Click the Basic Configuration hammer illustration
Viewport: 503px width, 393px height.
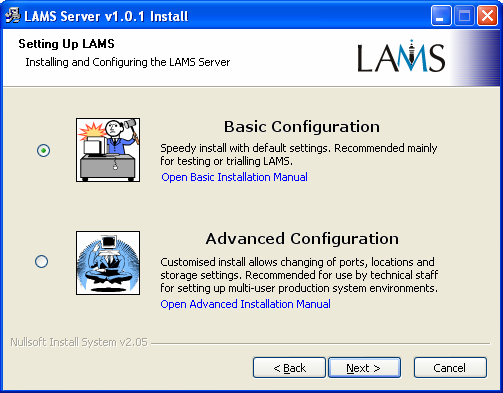click(x=108, y=150)
